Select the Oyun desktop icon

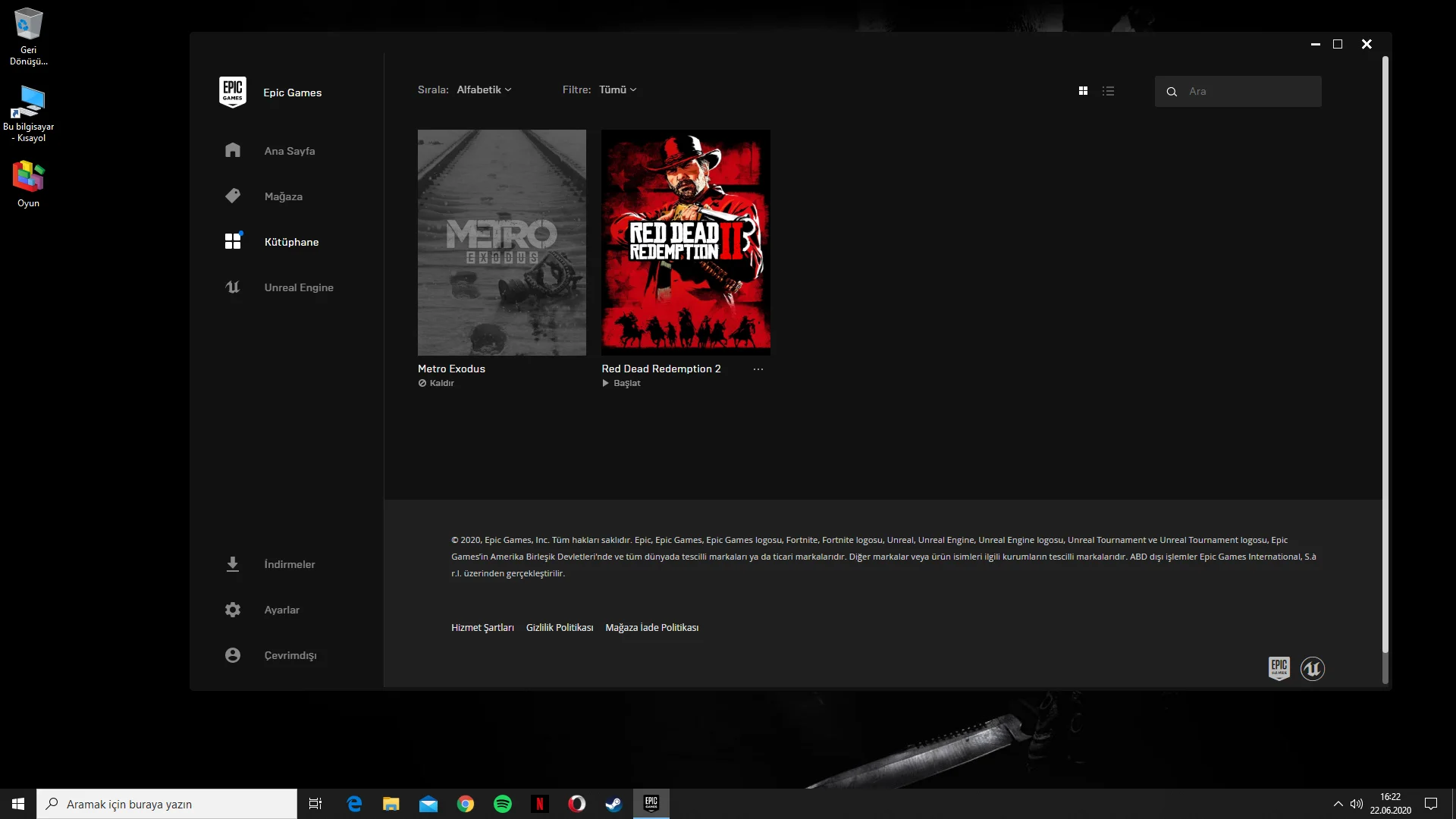[28, 184]
